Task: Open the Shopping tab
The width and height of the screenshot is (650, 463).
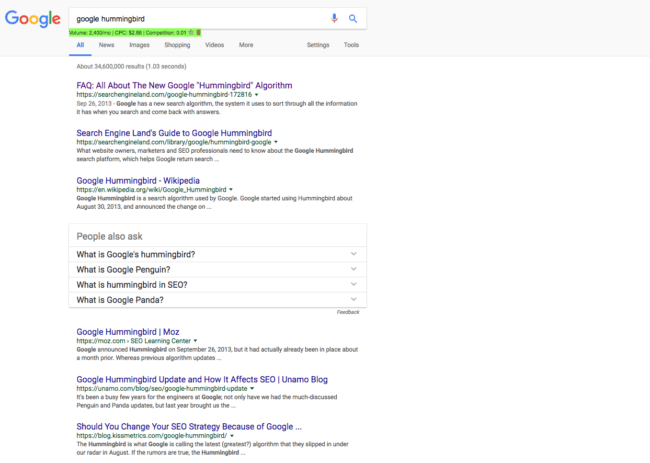Action: tap(177, 45)
